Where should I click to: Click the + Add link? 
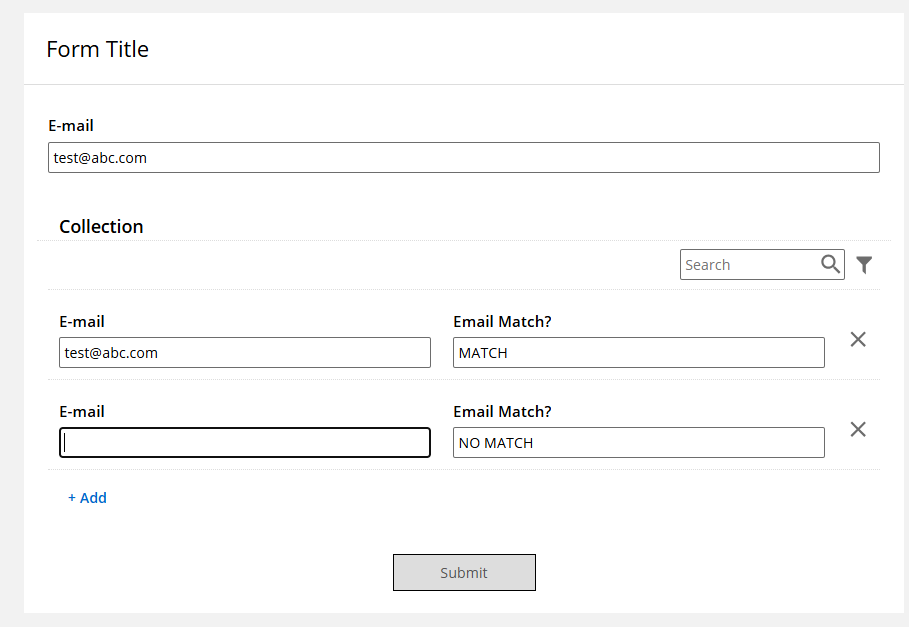[88, 498]
